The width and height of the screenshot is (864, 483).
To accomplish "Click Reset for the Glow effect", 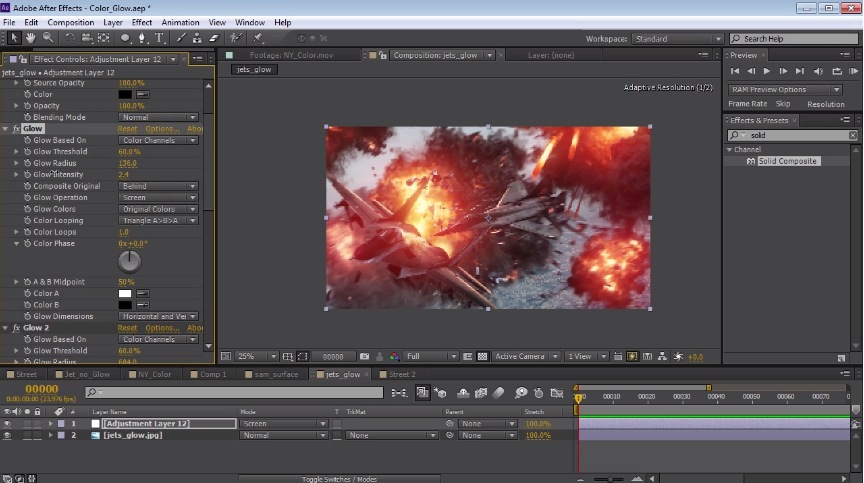I will (127, 129).
